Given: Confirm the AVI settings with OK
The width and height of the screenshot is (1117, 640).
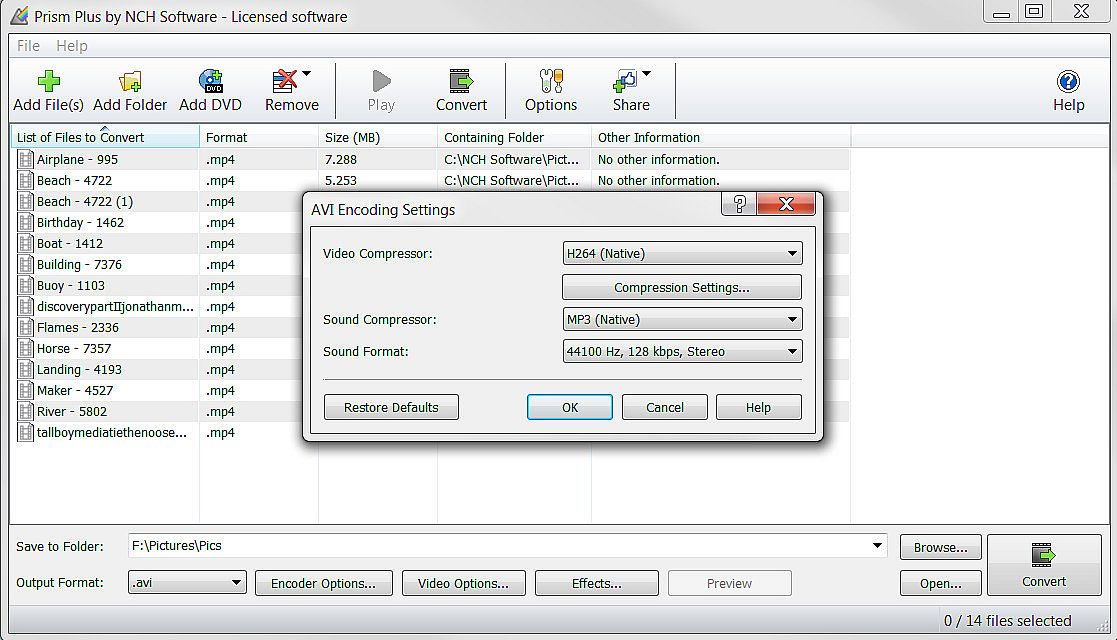Looking at the screenshot, I should (569, 407).
